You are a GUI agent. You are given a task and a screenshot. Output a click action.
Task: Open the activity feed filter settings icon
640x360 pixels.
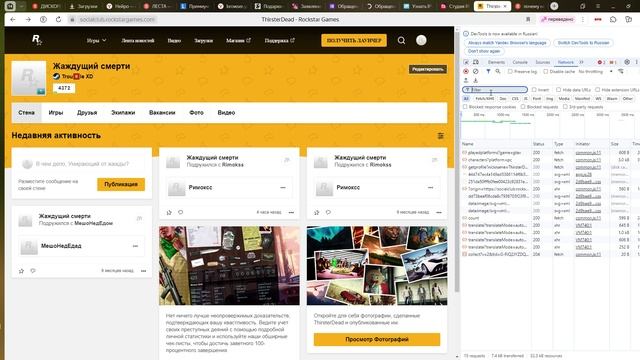click(x=440, y=136)
